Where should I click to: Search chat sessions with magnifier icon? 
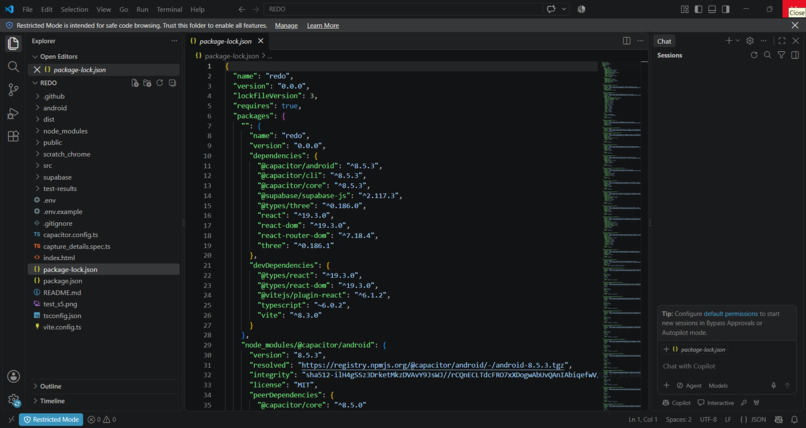coord(767,55)
